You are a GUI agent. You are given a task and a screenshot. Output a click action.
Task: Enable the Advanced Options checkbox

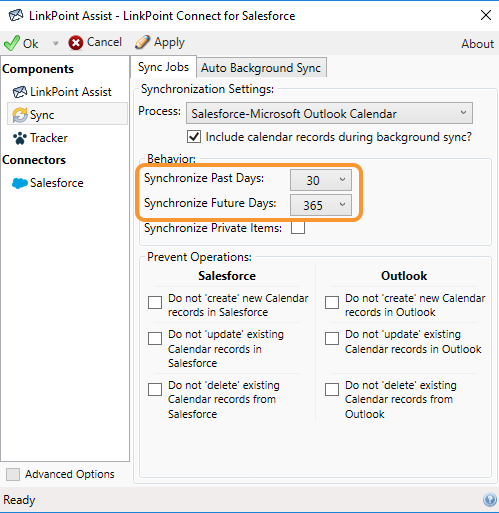coord(13,474)
